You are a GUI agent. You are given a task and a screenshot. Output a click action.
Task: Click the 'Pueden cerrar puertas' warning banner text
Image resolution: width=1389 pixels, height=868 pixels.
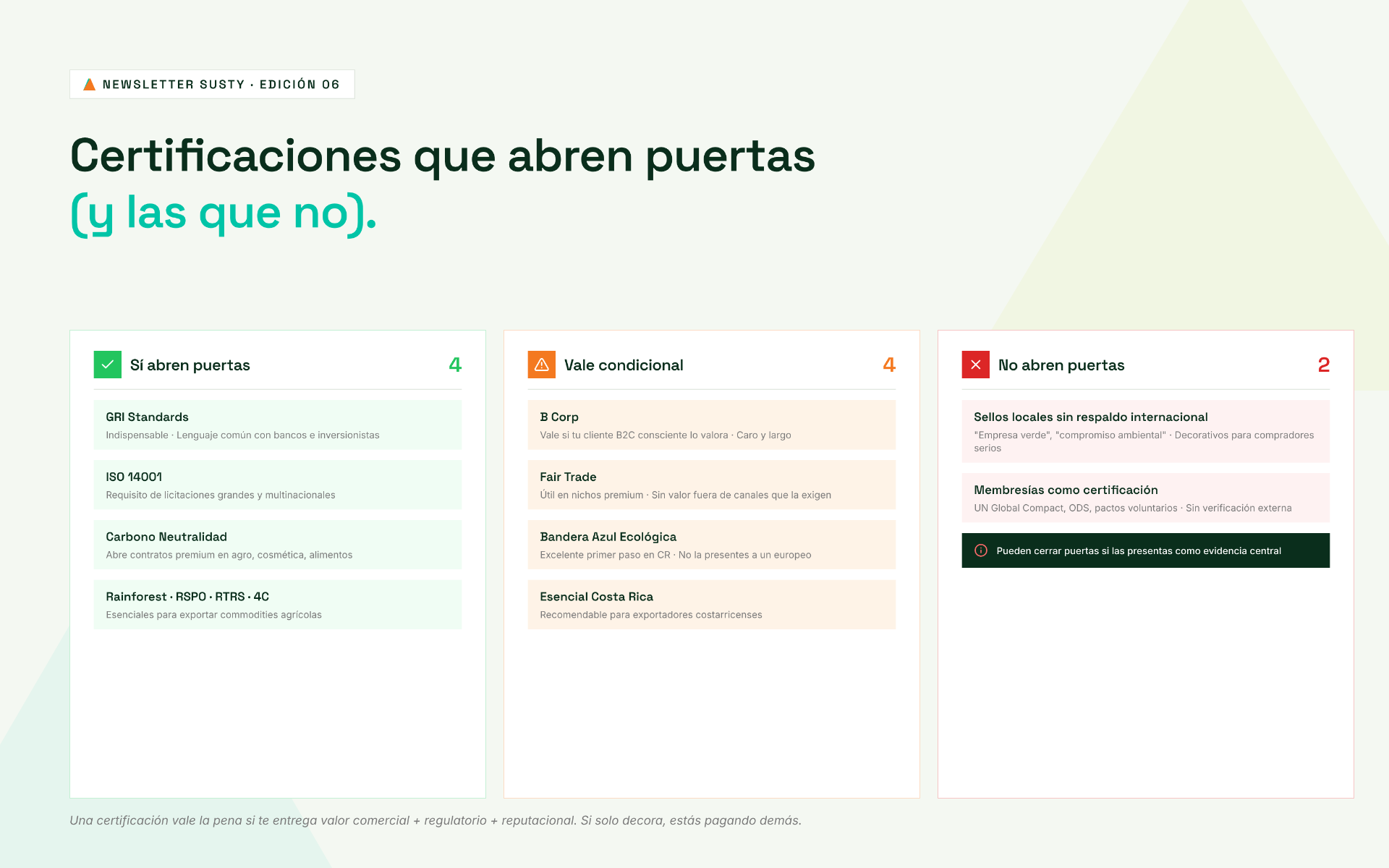(1139, 551)
